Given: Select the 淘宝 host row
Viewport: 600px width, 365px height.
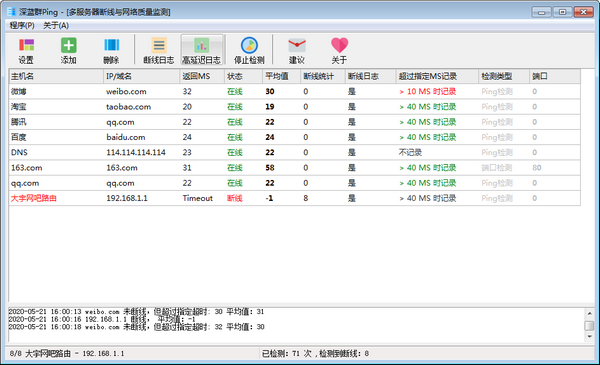Looking at the screenshot, I should [x=294, y=107].
